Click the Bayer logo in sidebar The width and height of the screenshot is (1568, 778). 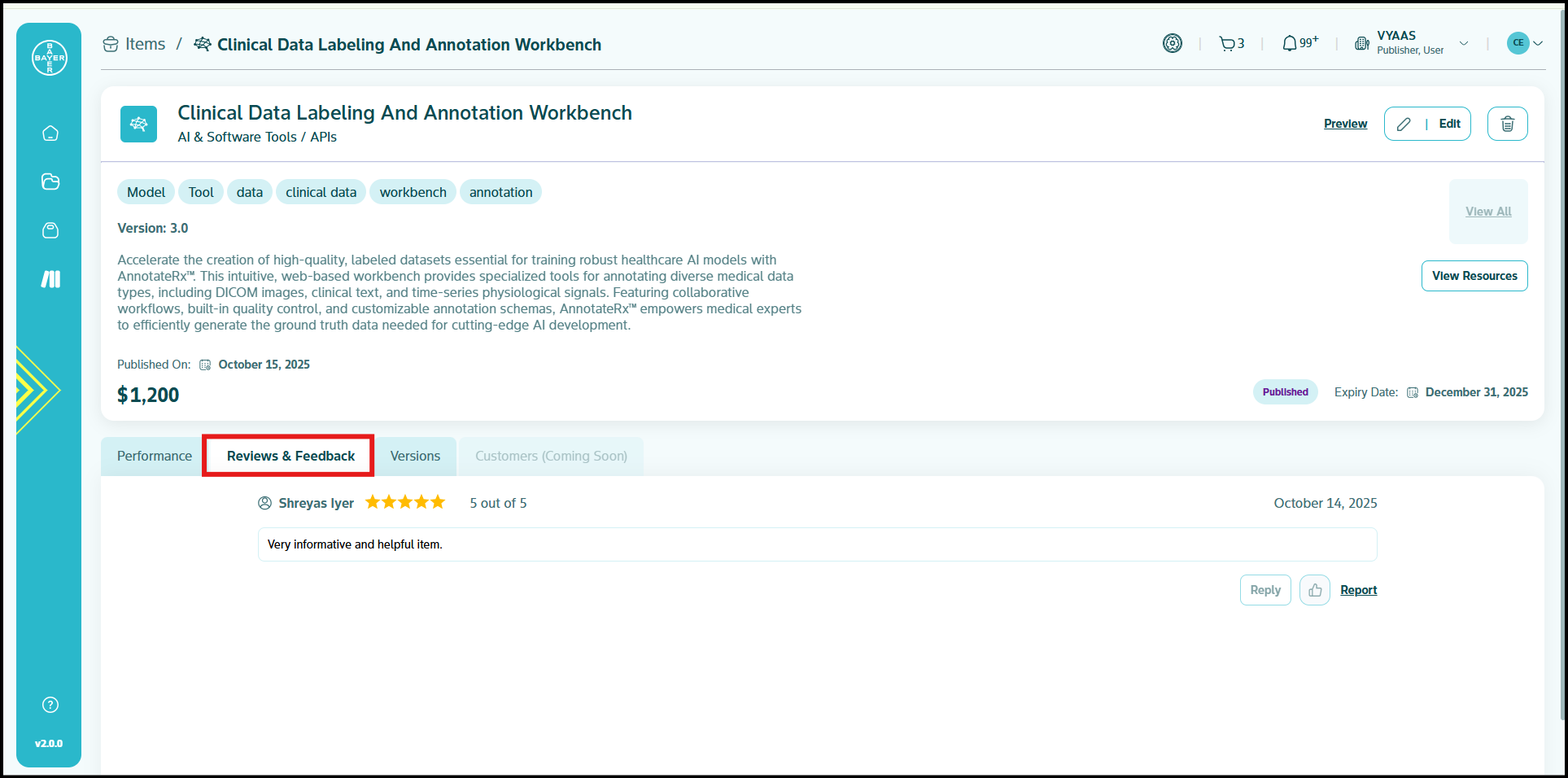(x=50, y=58)
